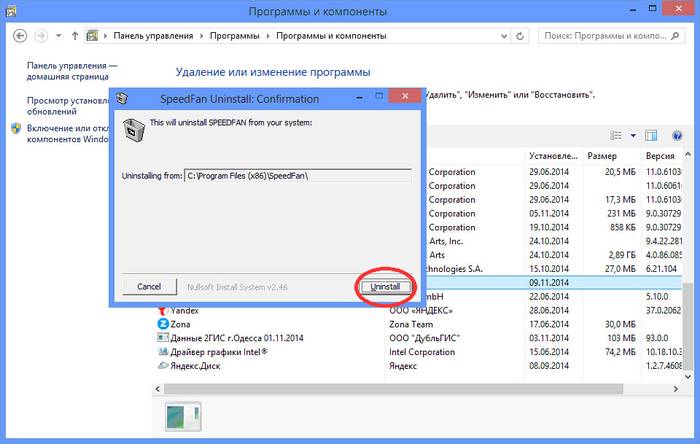700x444 pixels.
Task: Click the horizontal scrollbar thumb
Action: (x=393, y=389)
